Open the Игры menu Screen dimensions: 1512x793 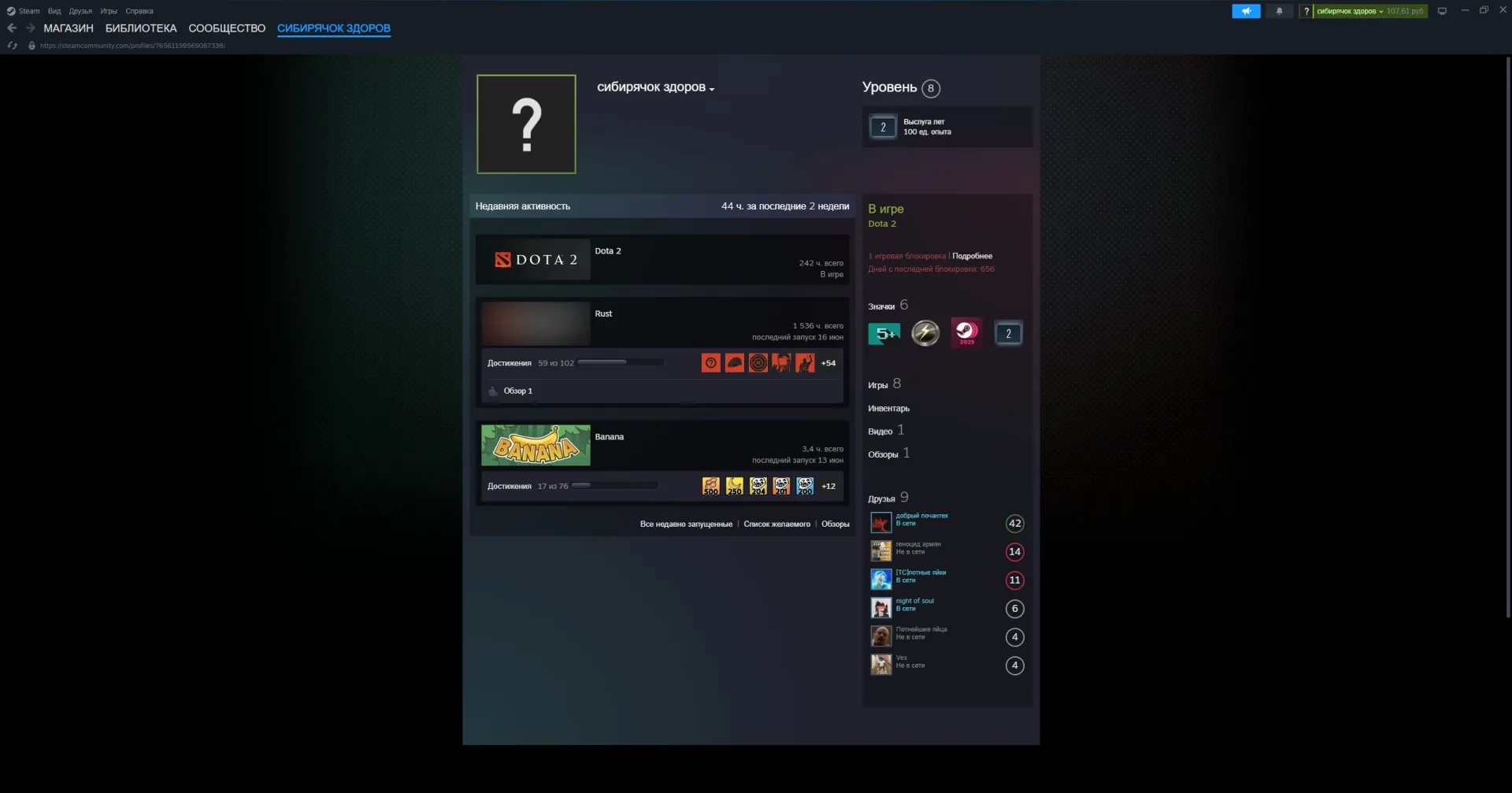tap(109, 11)
